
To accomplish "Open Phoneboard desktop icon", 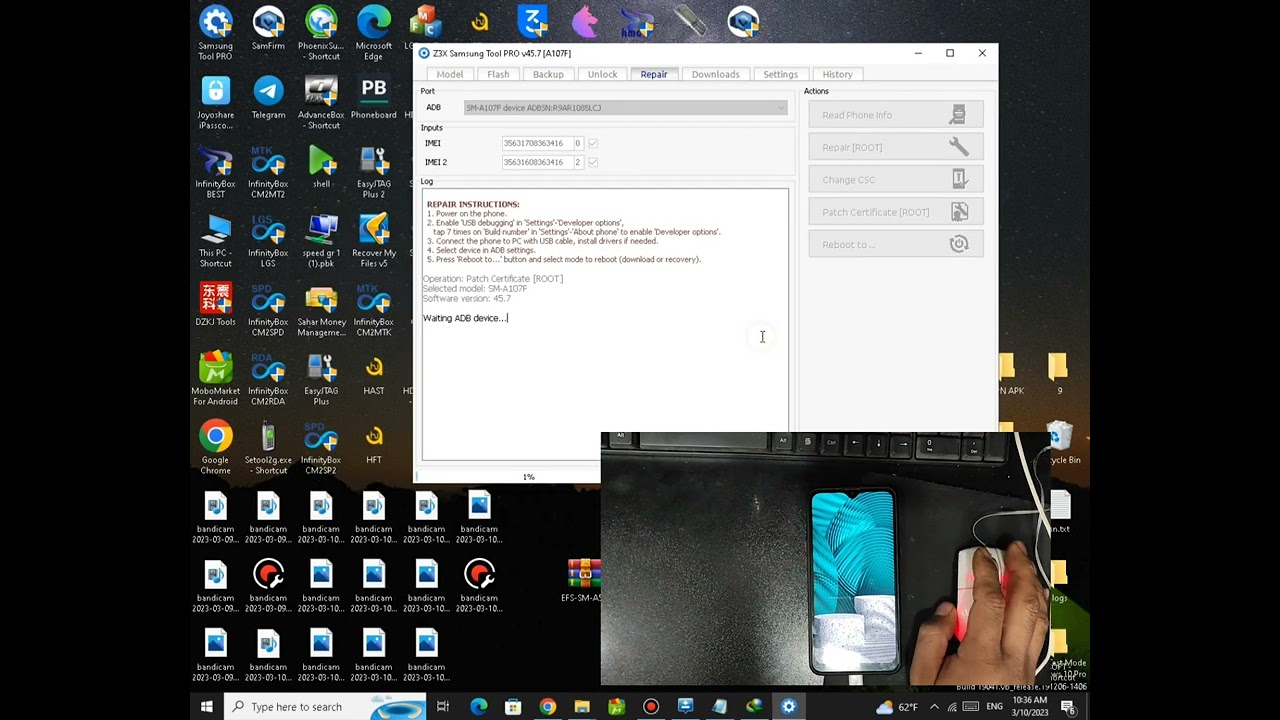I will point(374,97).
